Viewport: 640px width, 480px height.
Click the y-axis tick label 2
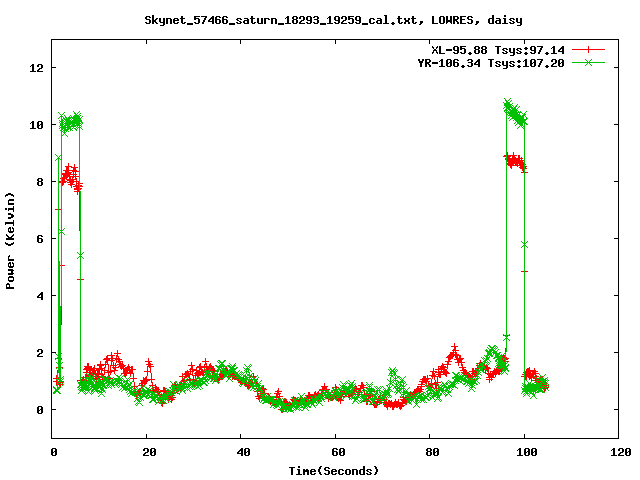tap(40, 353)
